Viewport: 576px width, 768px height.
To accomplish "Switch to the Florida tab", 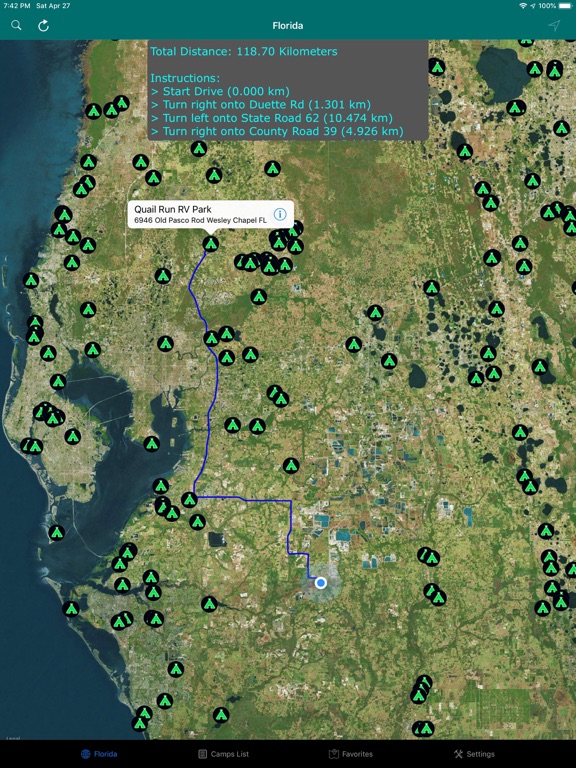I will (99, 754).
